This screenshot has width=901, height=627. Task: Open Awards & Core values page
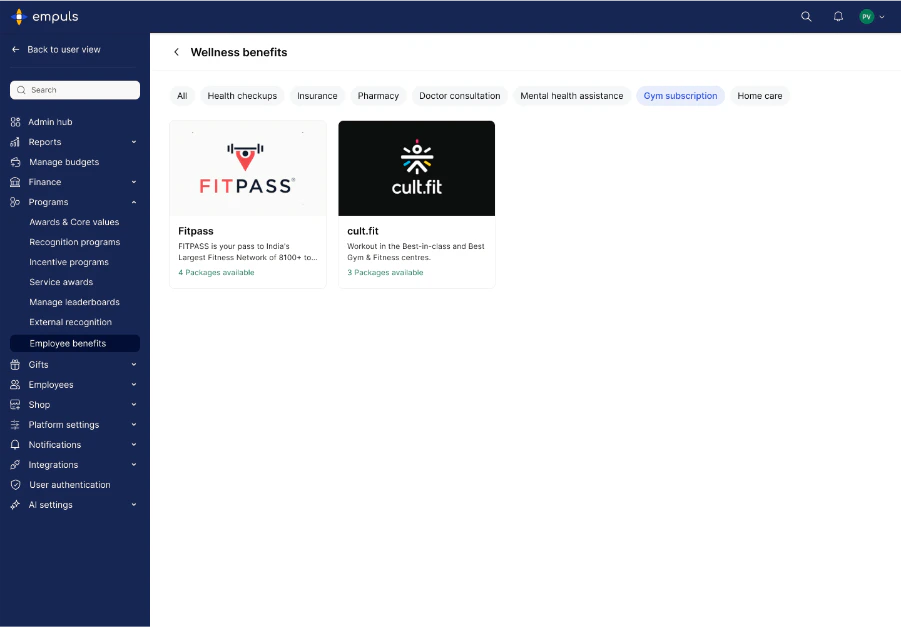[x=74, y=222]
